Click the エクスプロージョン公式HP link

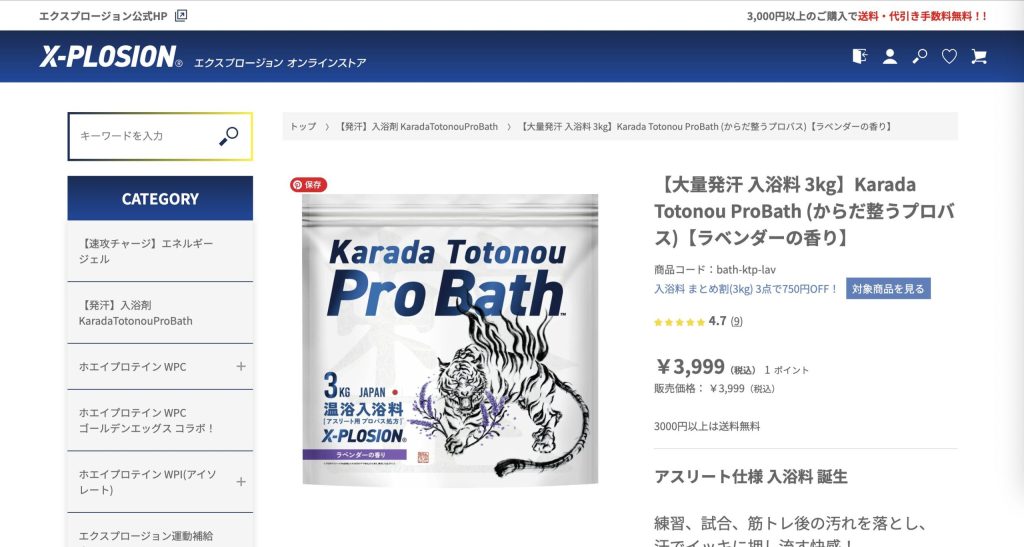click(103, 16)
